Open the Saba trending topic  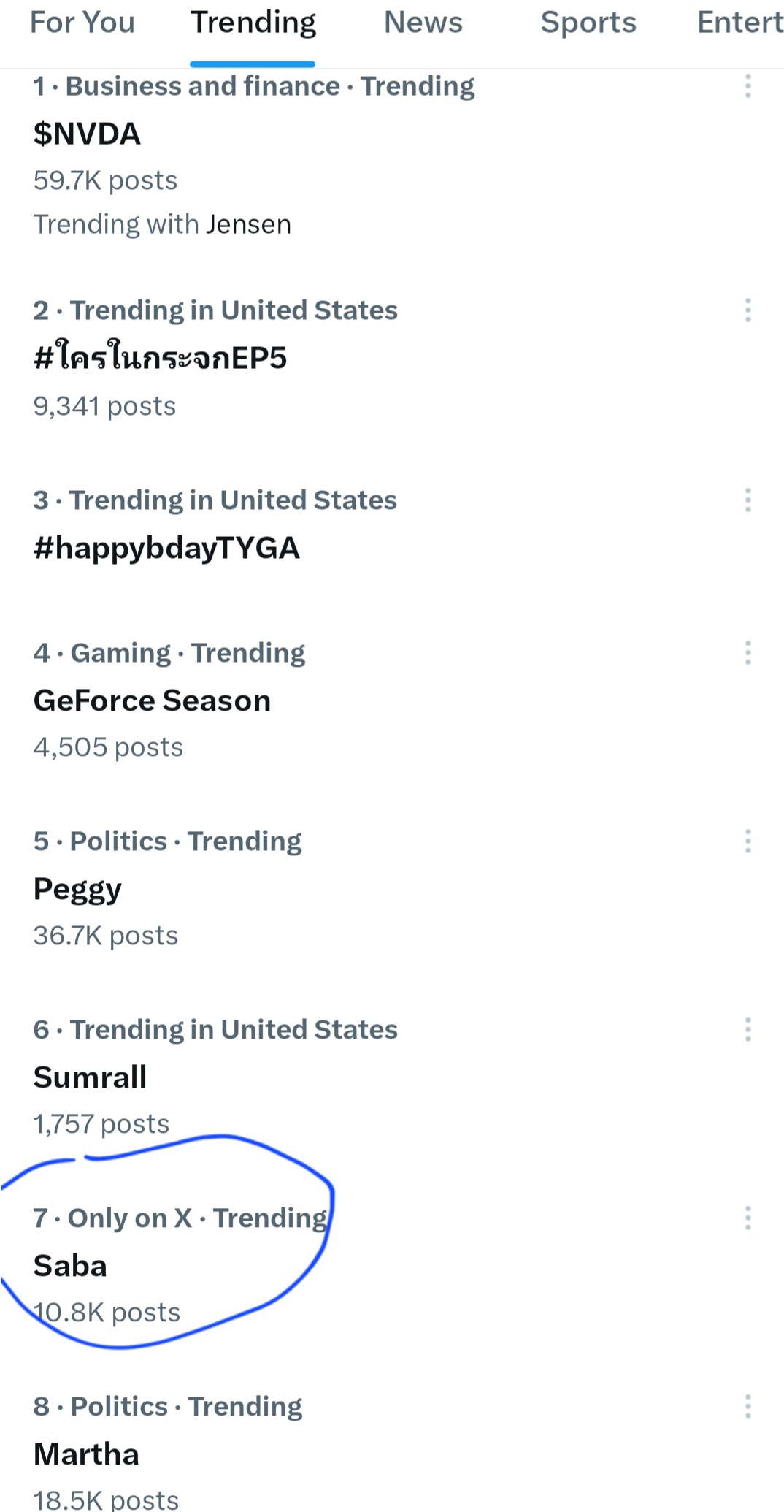[x=70, y=1266]
